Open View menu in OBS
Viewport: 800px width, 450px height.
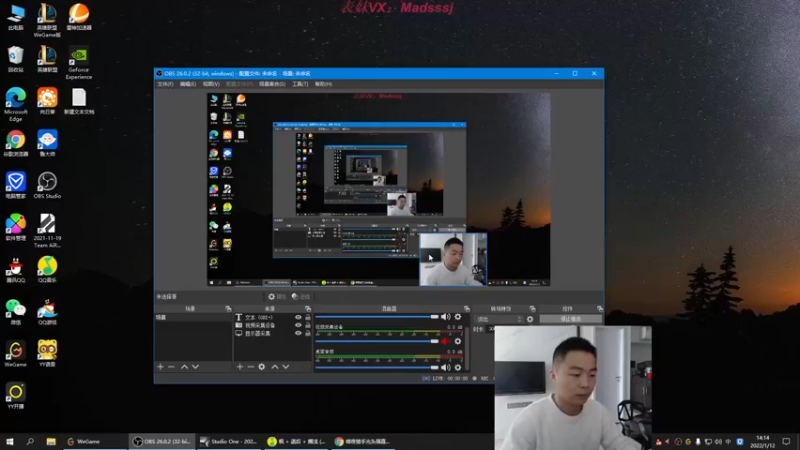[211, 84]
